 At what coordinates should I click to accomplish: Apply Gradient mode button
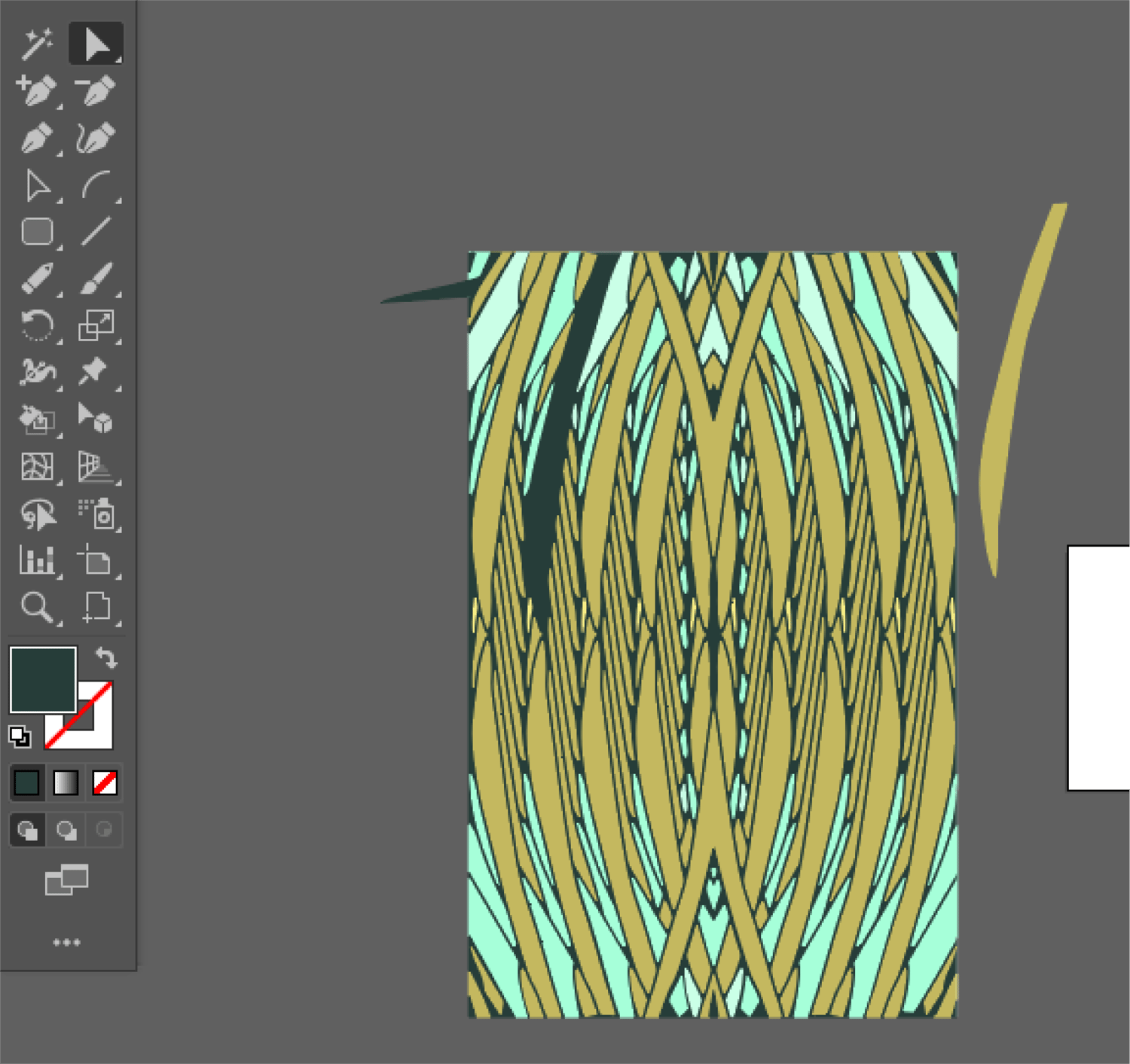click(x=66, y=783)
